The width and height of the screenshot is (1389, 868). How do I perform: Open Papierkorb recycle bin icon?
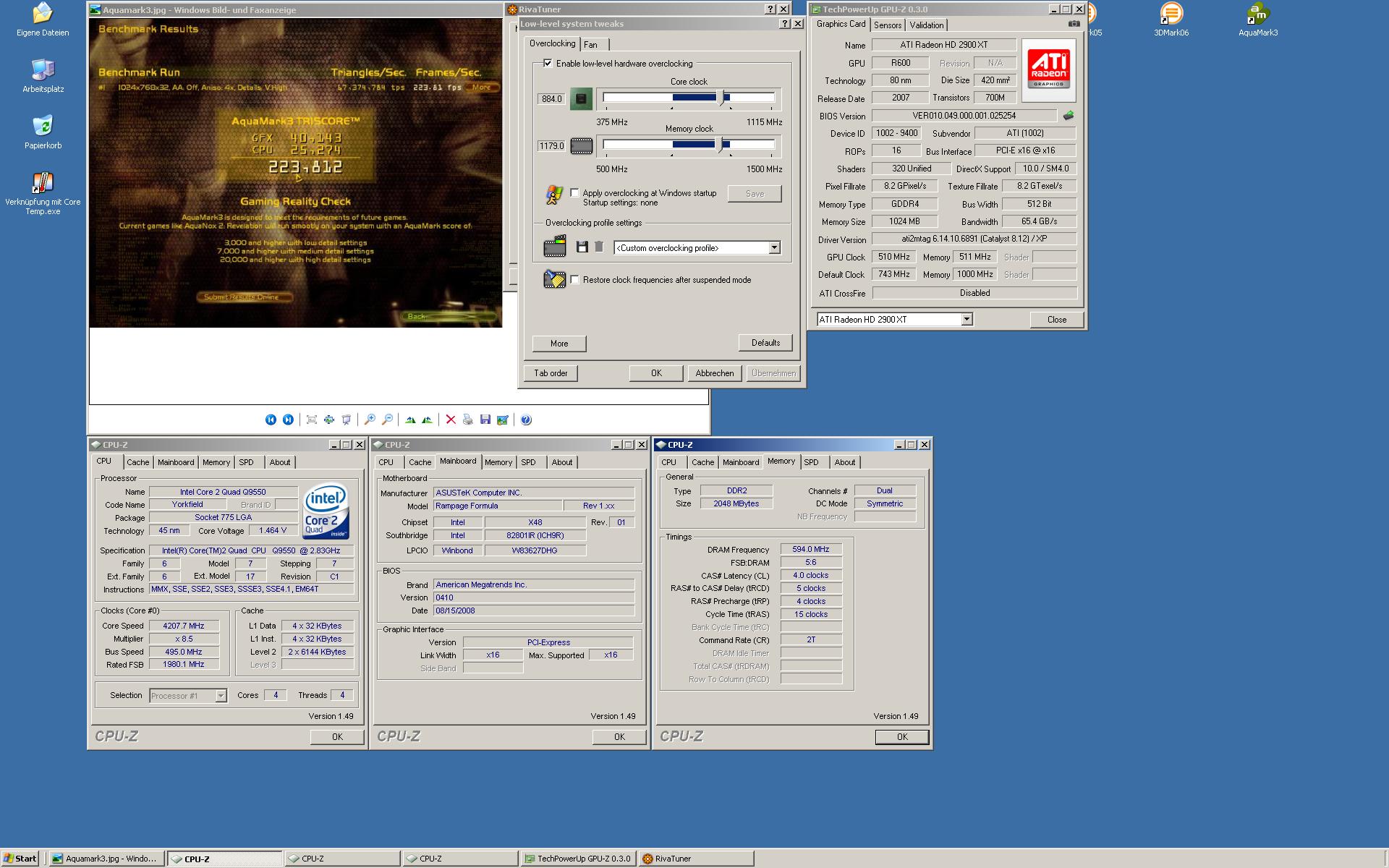coord(43,132)
